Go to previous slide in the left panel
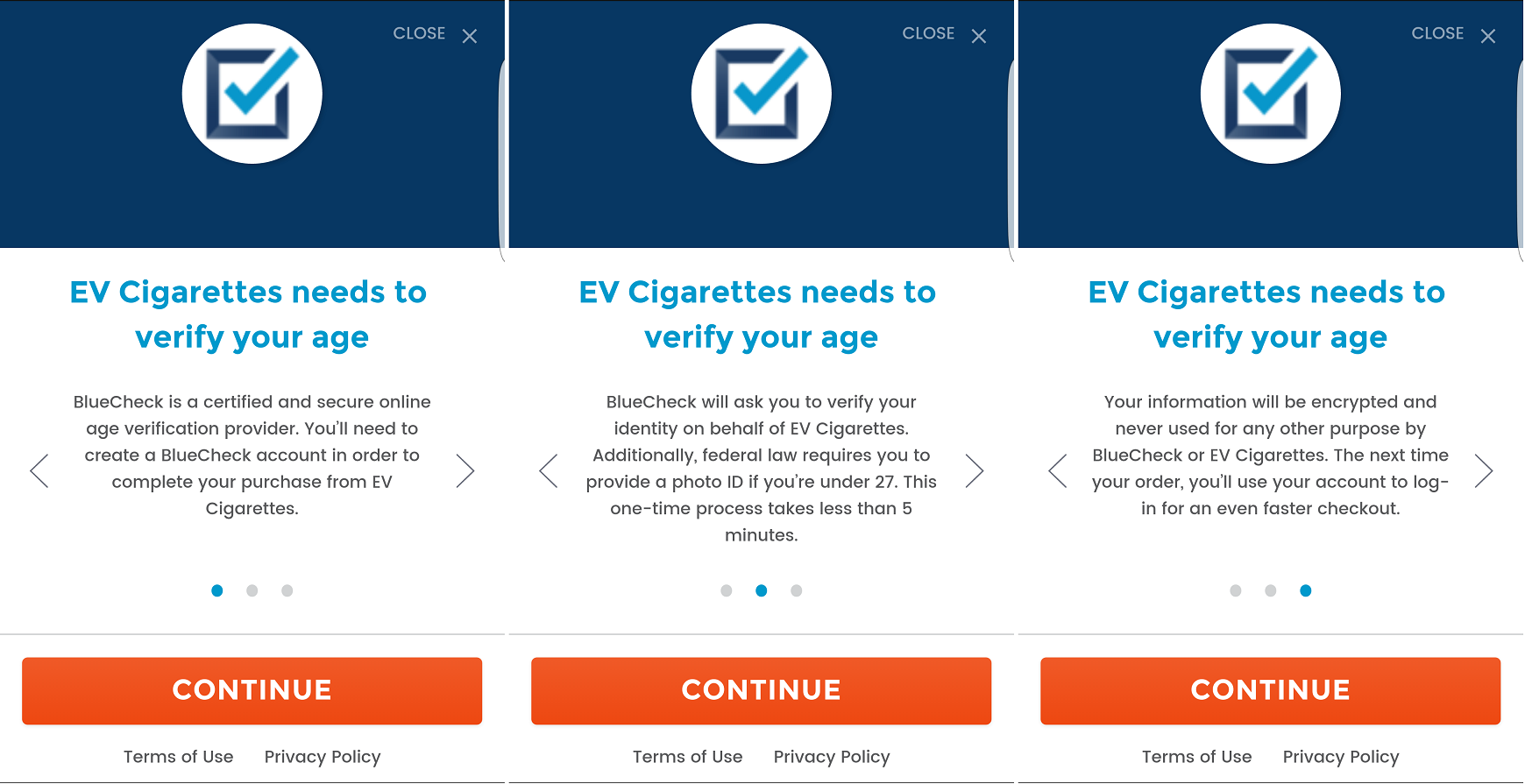 point(39,470)
